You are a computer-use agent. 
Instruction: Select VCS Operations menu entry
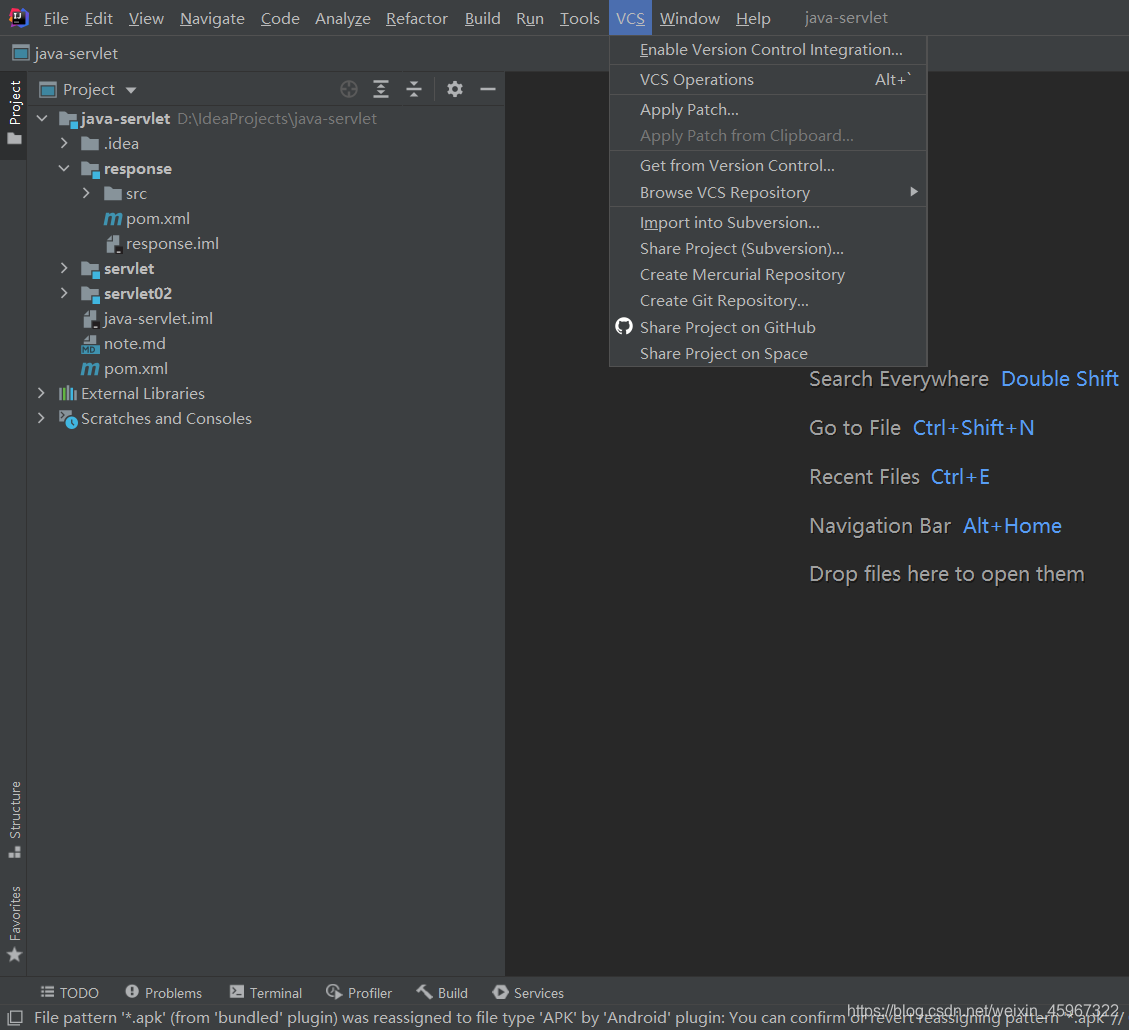tap(768, 79)
